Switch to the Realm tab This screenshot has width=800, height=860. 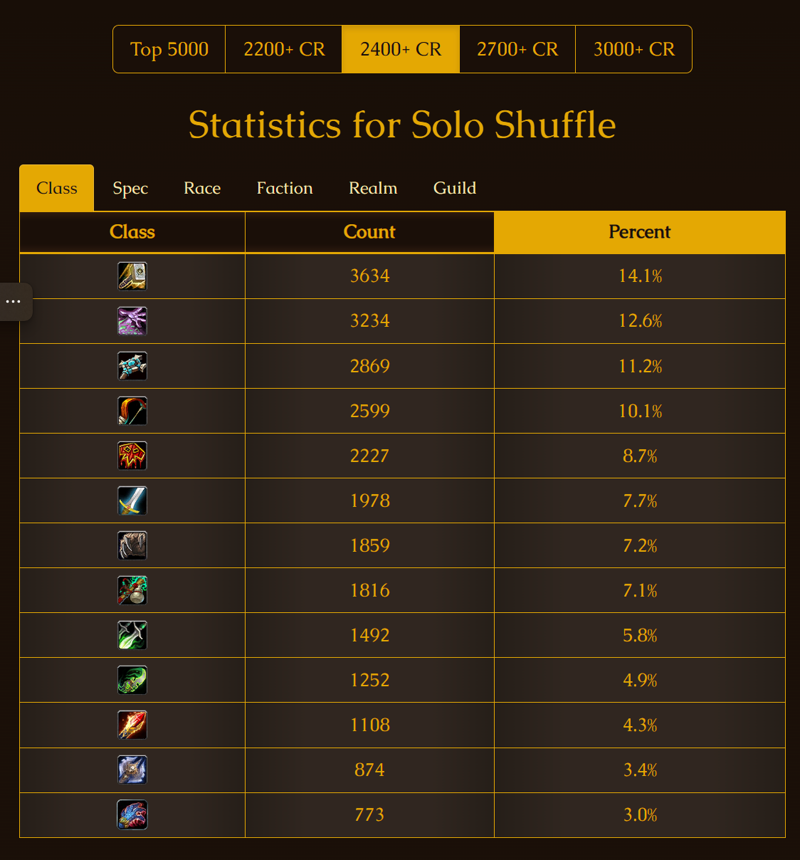tap(373, 188)
